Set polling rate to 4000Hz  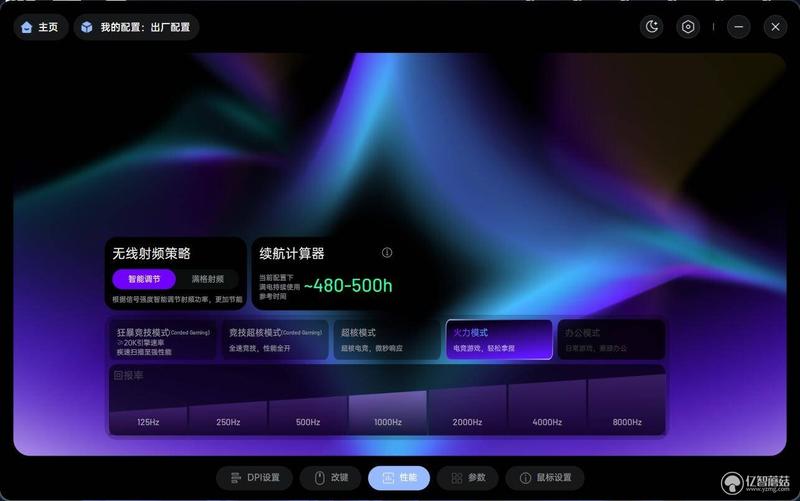click(x=547, y=408)
